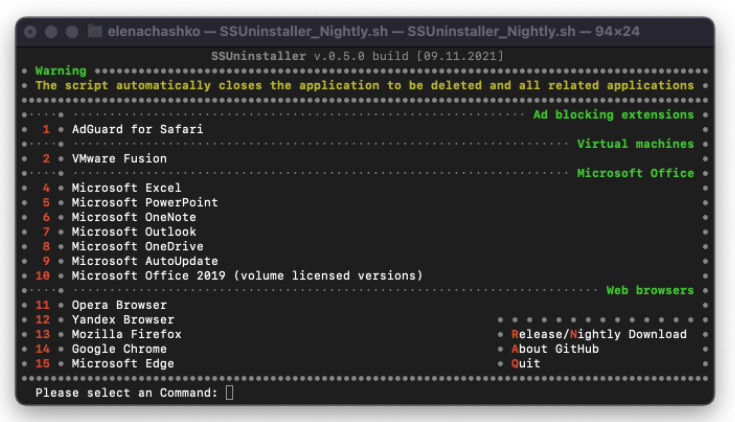Select the Microsoft OneDrive line
The height and width of the screenshot is (422, 735).
tap(137, 246)
